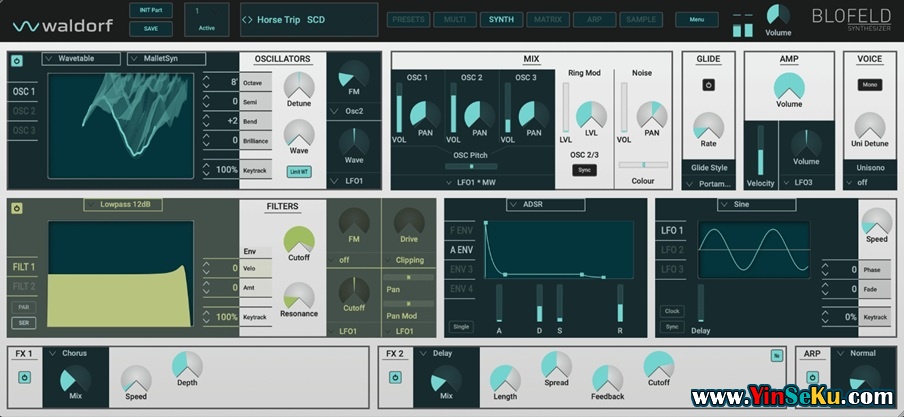This screenshot has height=417, width=904.
Task: Click the FX 2 power icon
Action: 395,377
